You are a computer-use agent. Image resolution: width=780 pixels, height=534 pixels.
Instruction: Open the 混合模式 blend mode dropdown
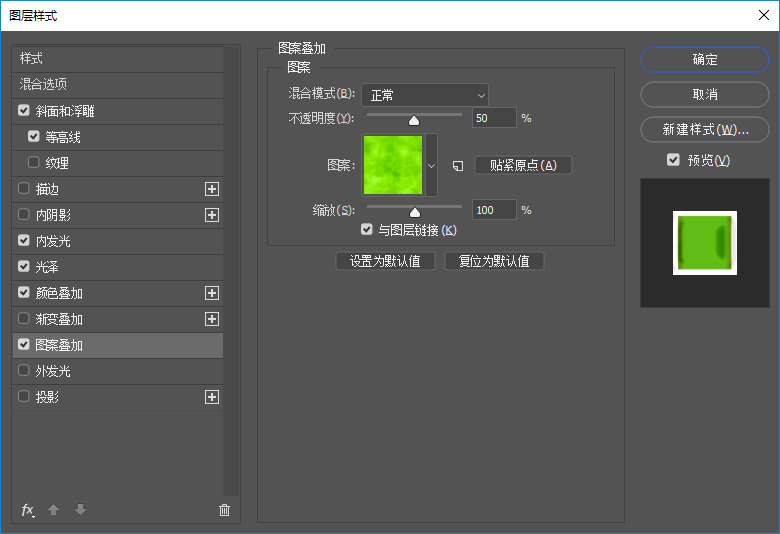[425, 95]
